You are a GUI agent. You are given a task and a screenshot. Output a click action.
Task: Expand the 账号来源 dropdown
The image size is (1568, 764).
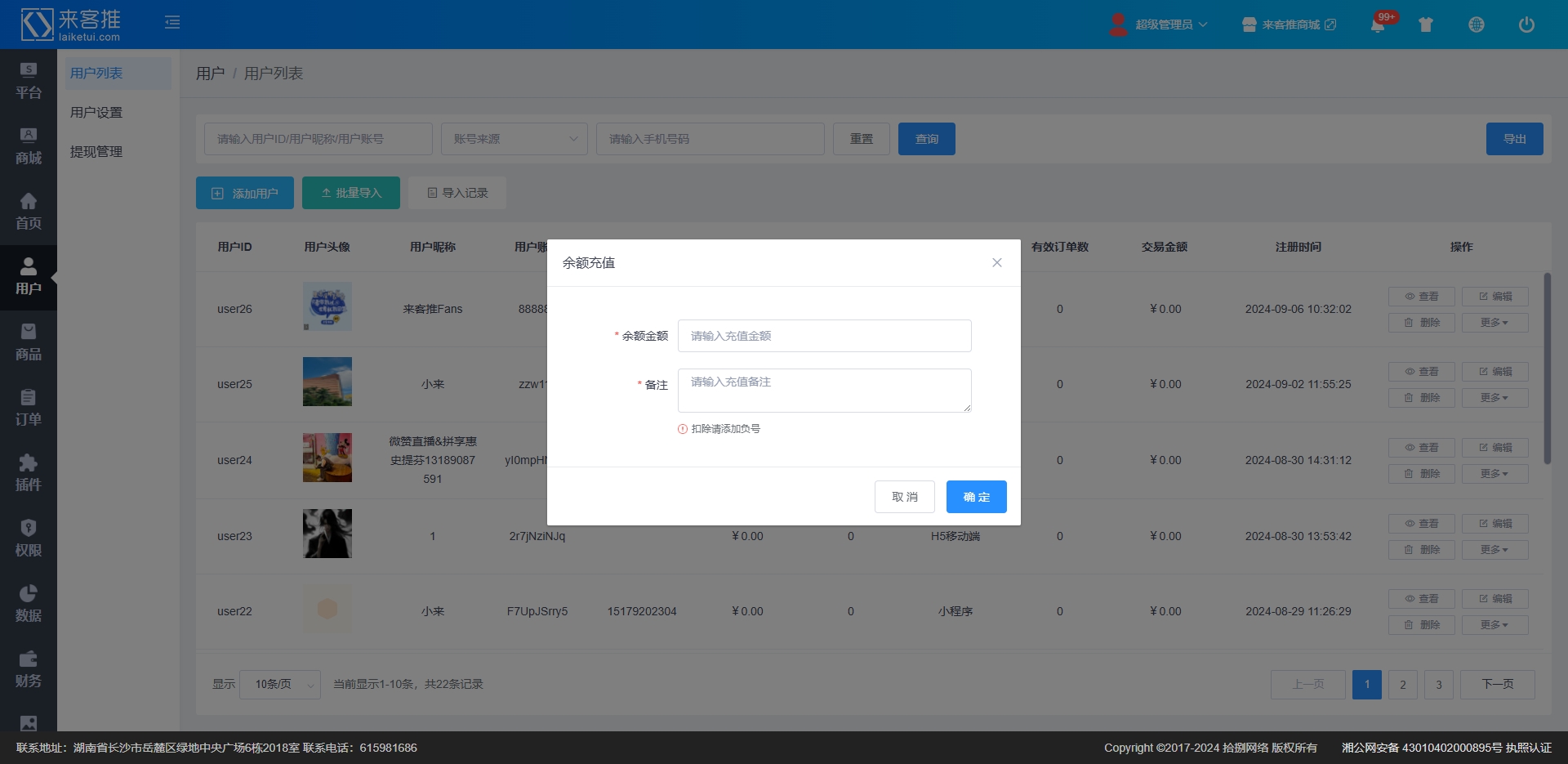point(514,139)
